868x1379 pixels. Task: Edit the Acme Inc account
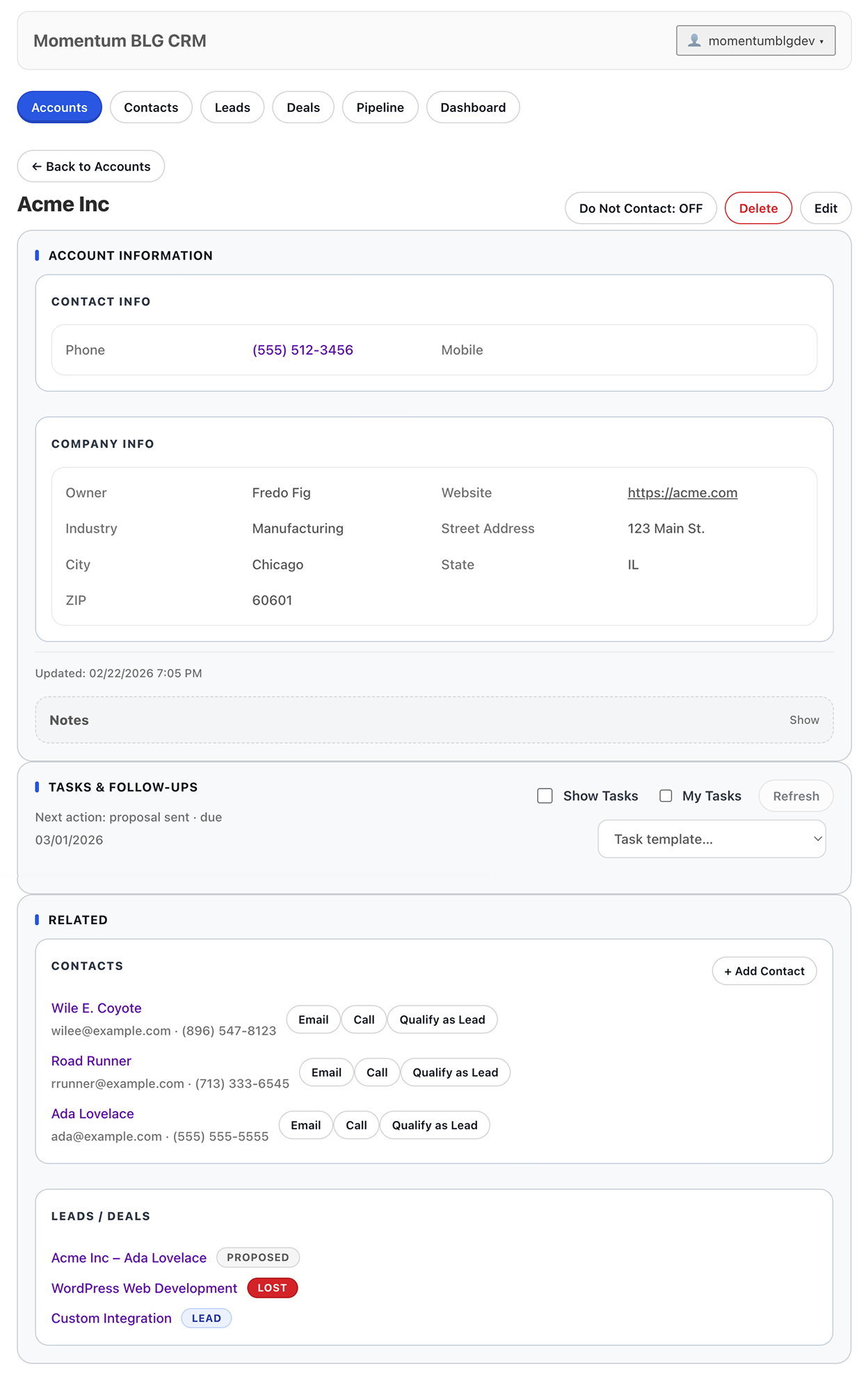coord(825,209)
